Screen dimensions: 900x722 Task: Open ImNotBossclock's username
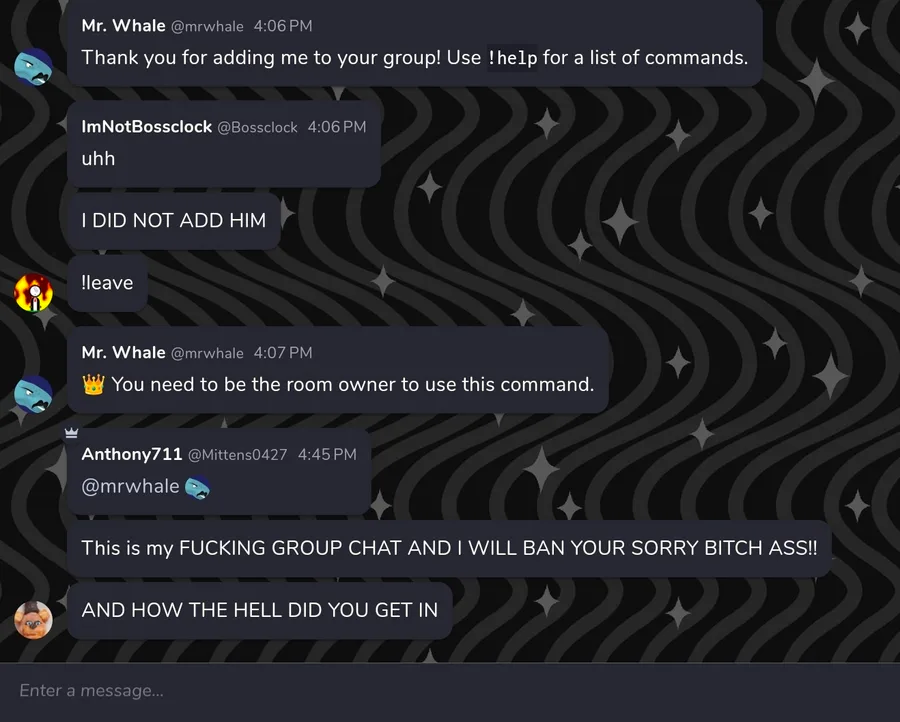146,127
